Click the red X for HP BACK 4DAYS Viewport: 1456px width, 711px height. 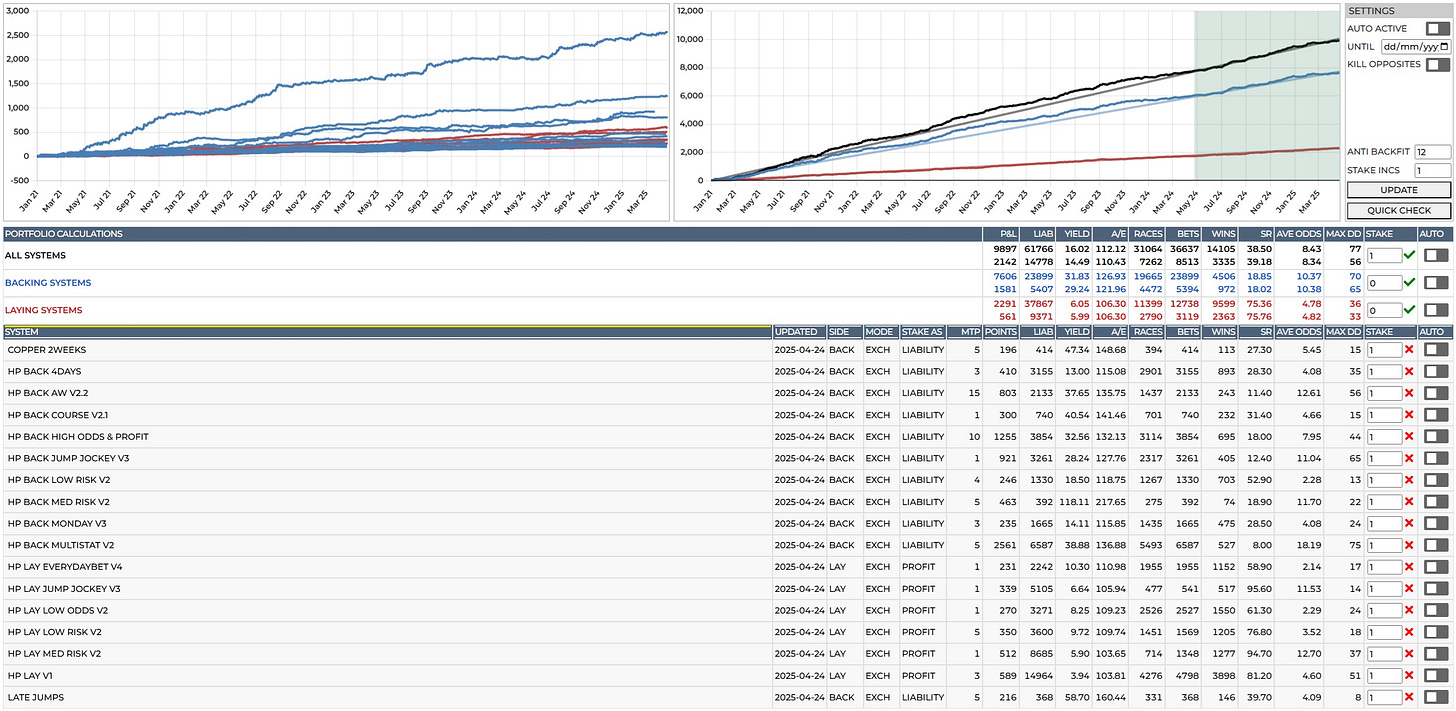point(1409,372)
